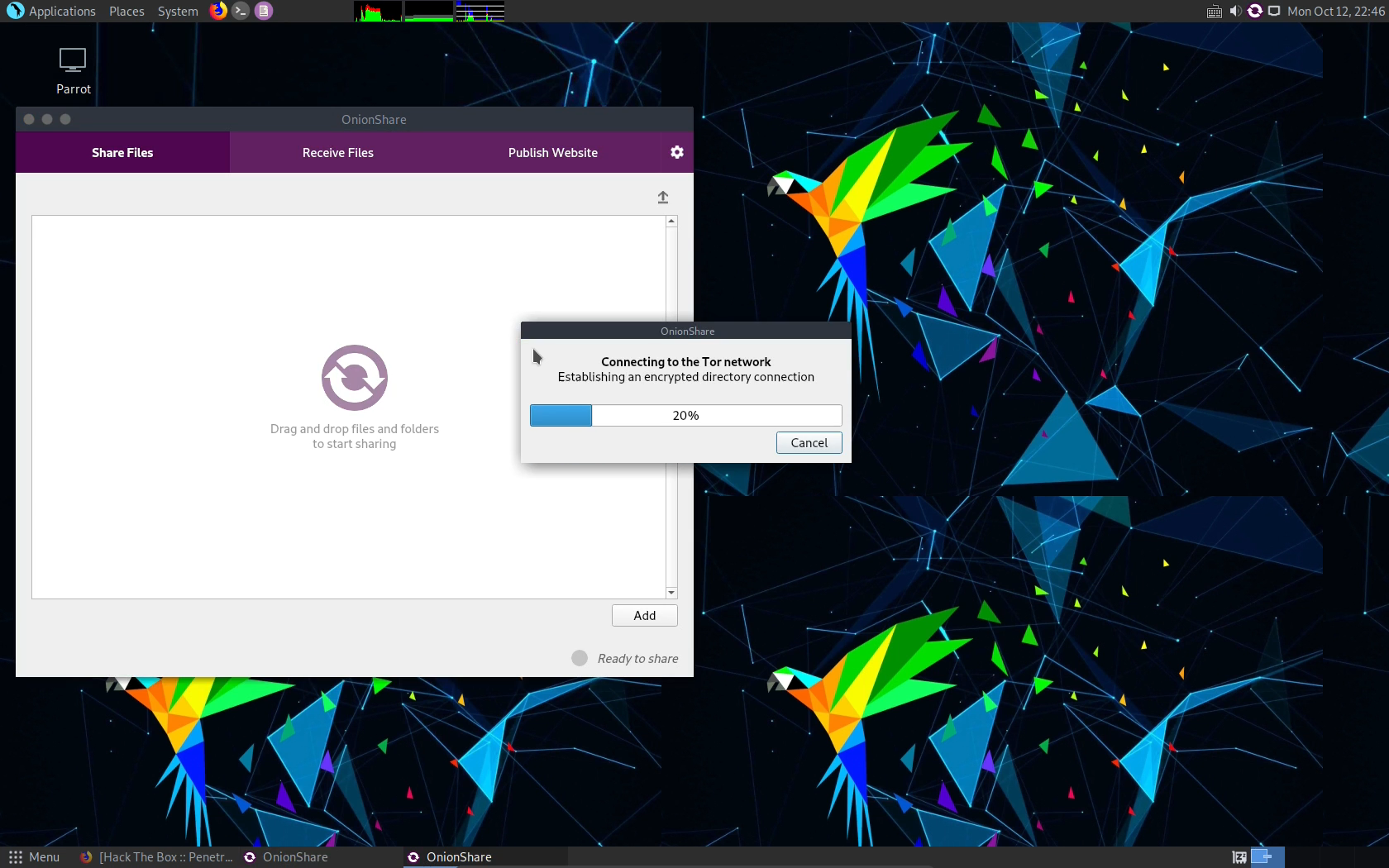
Task: Cancel the Tor network connection
Action: [x=809, y=443]
